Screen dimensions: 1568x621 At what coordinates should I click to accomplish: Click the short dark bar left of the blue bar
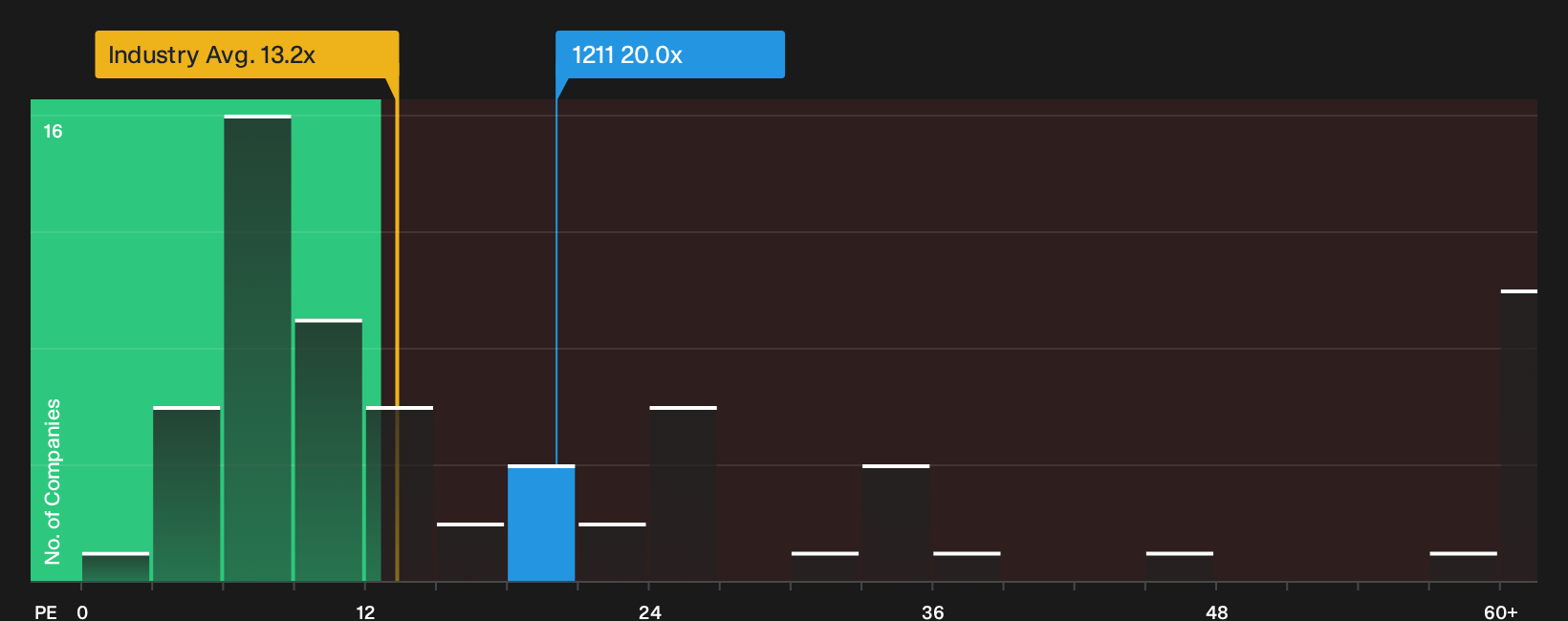[470, 552]
